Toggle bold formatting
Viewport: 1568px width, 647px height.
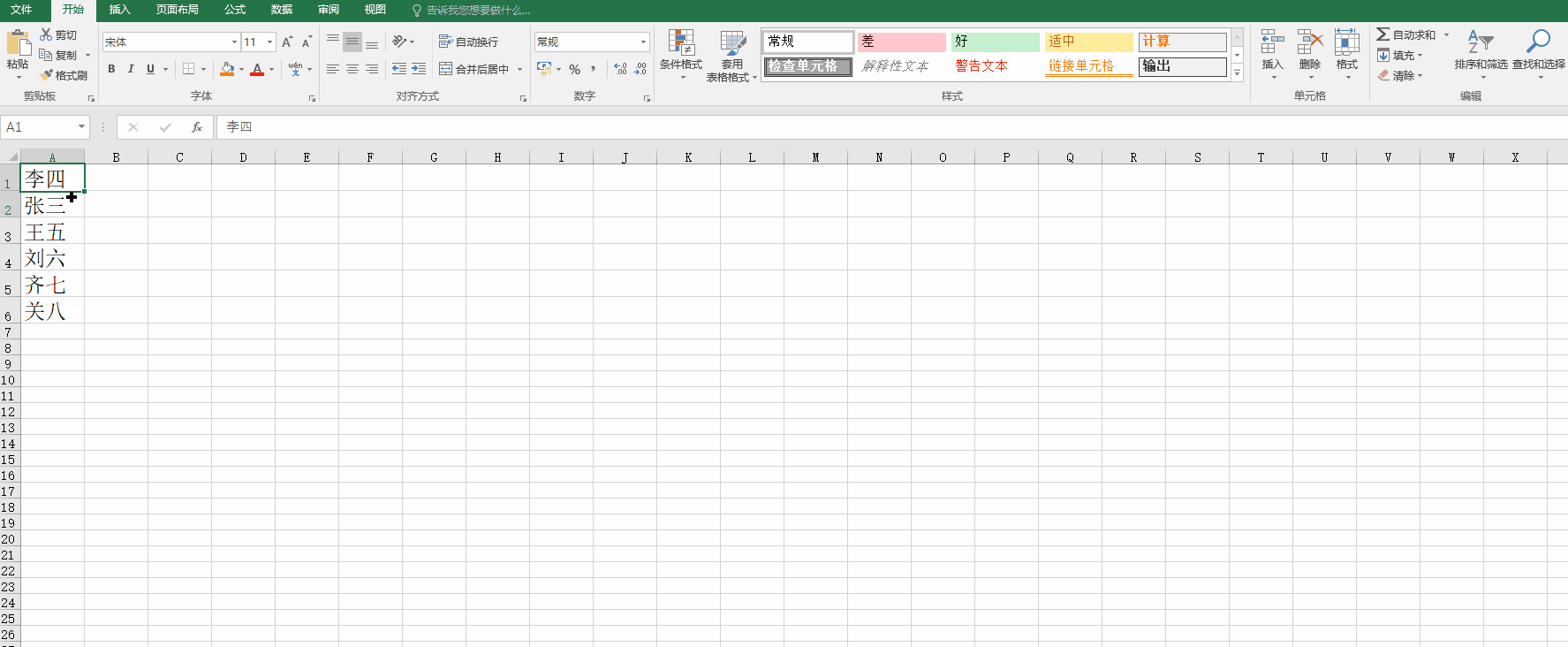(x=111, y=69)
